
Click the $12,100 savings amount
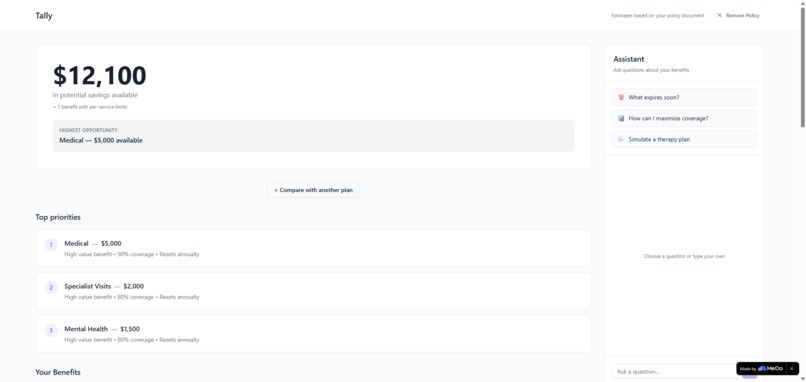(100, 76)
